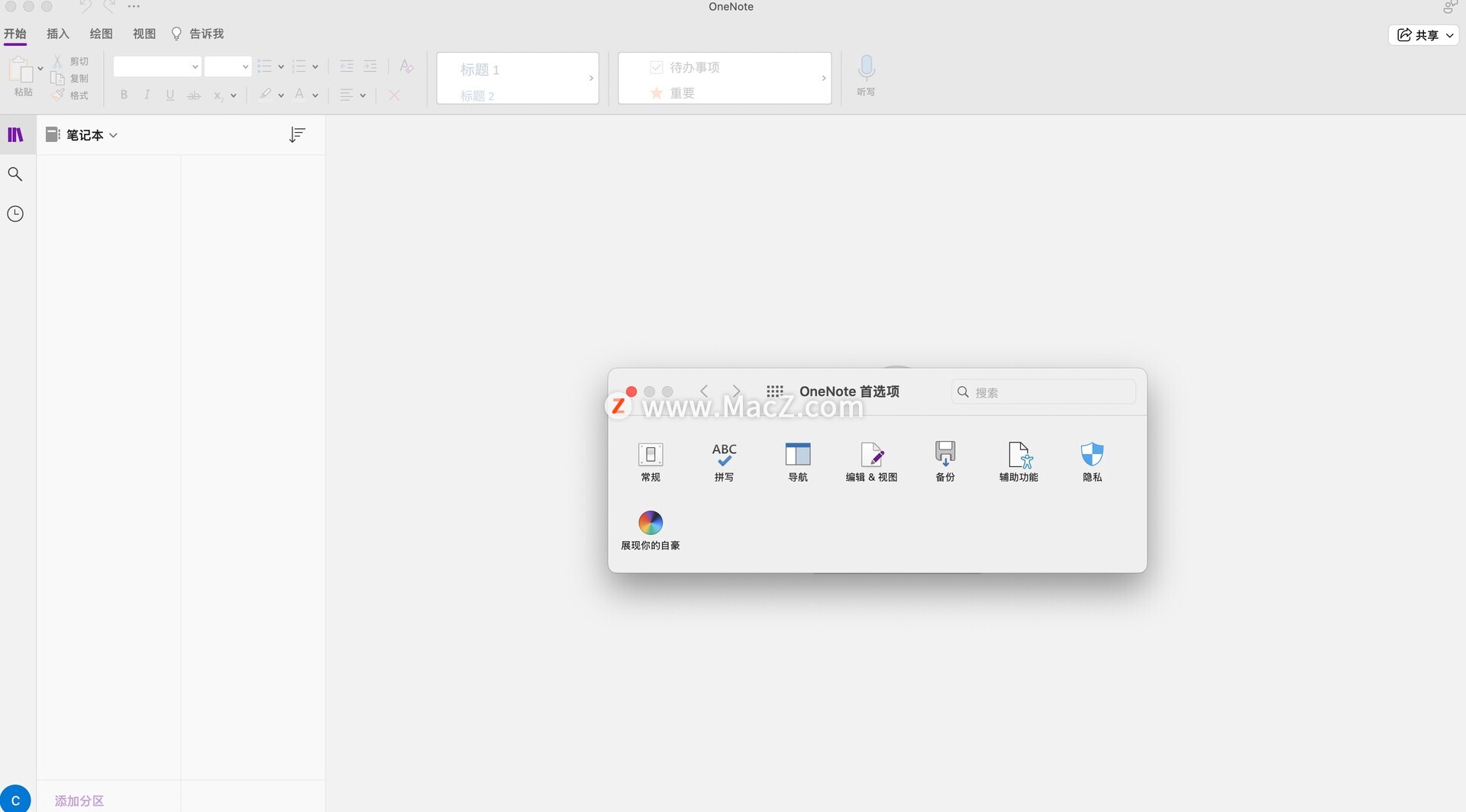
Task: Click the increase indent icon
Action: point(370,66)
